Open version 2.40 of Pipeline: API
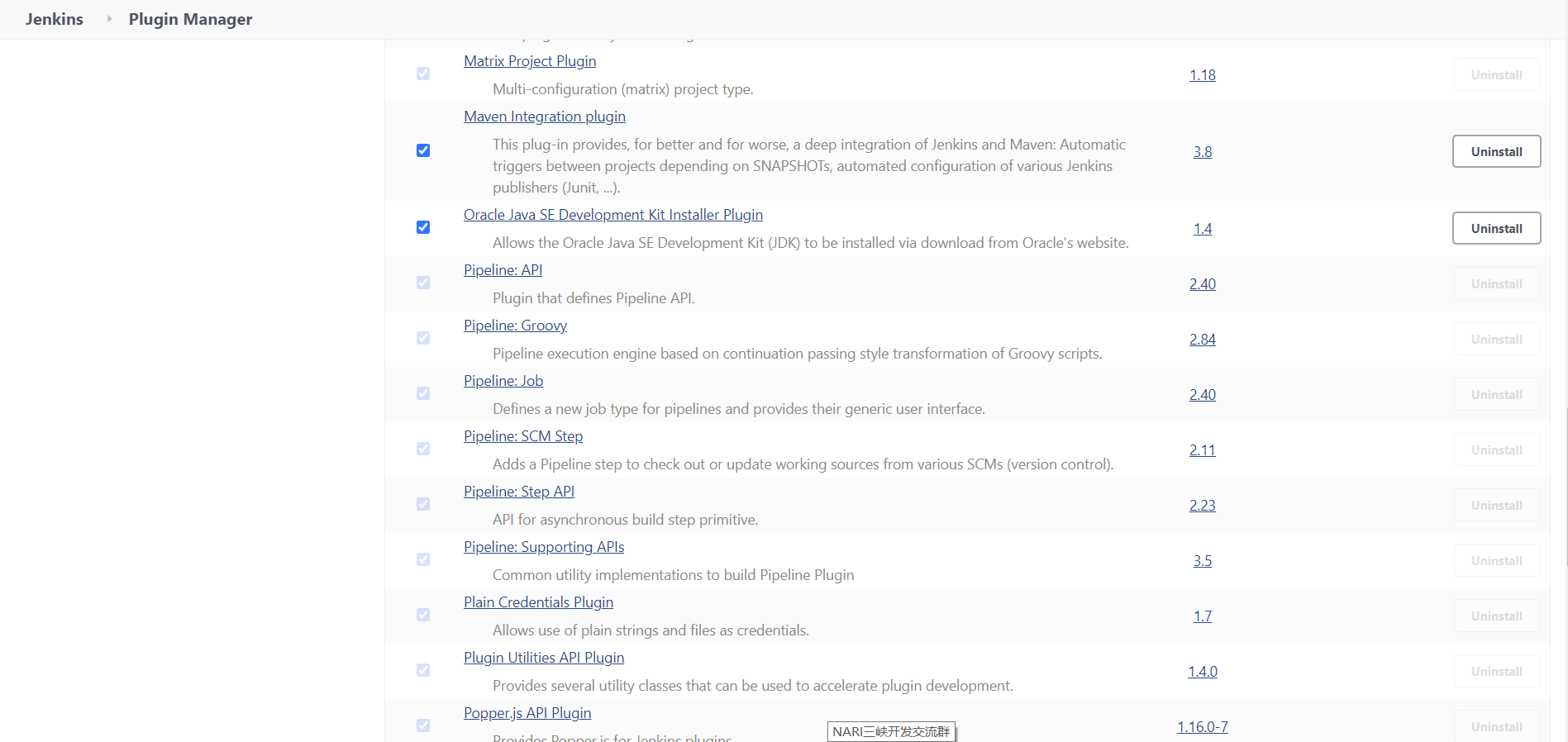Viewport: 1568px width, 742px height. pos(1203,284)
